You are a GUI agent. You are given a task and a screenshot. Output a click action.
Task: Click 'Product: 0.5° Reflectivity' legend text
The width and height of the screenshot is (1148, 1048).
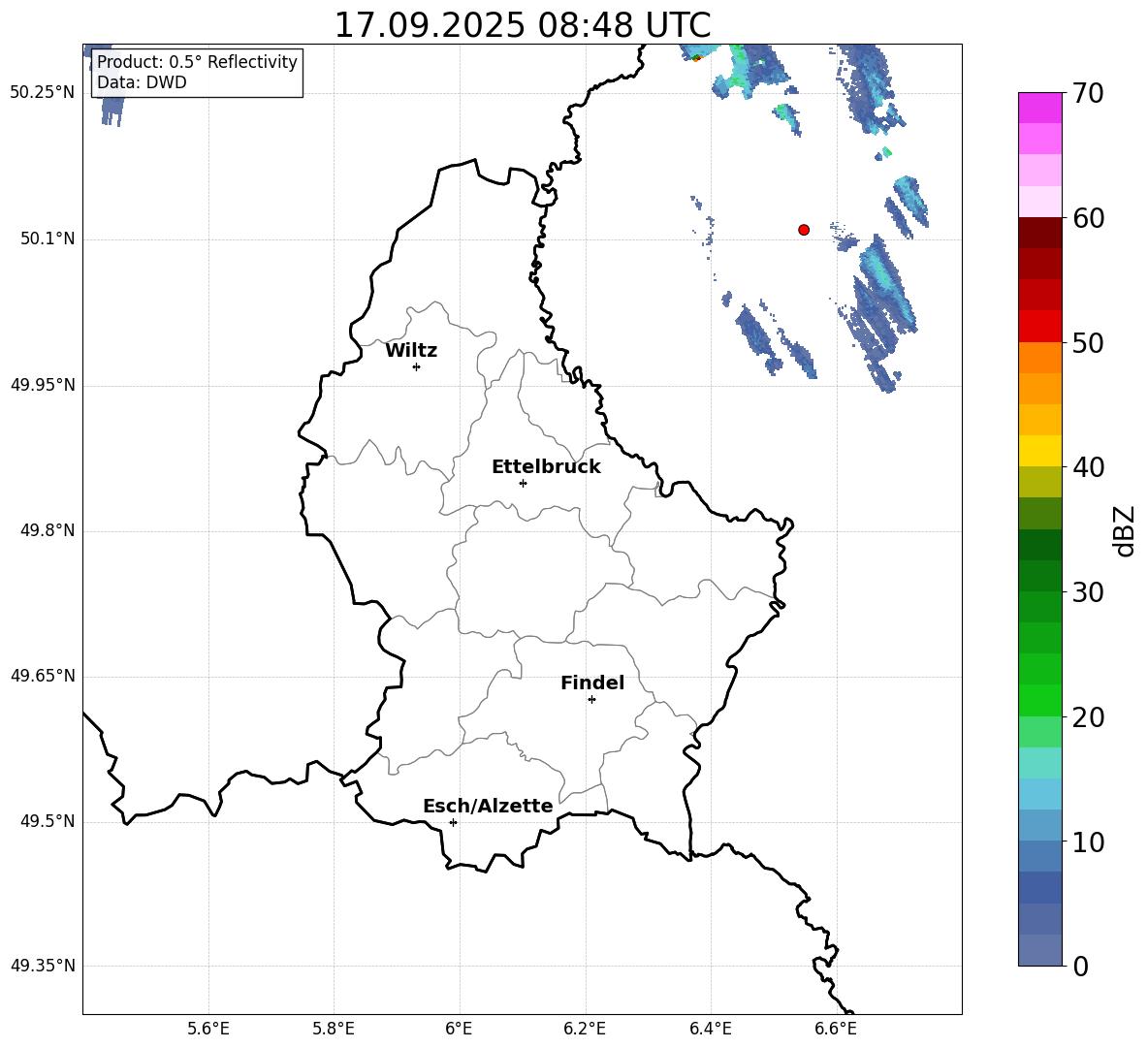coord(197,61)
